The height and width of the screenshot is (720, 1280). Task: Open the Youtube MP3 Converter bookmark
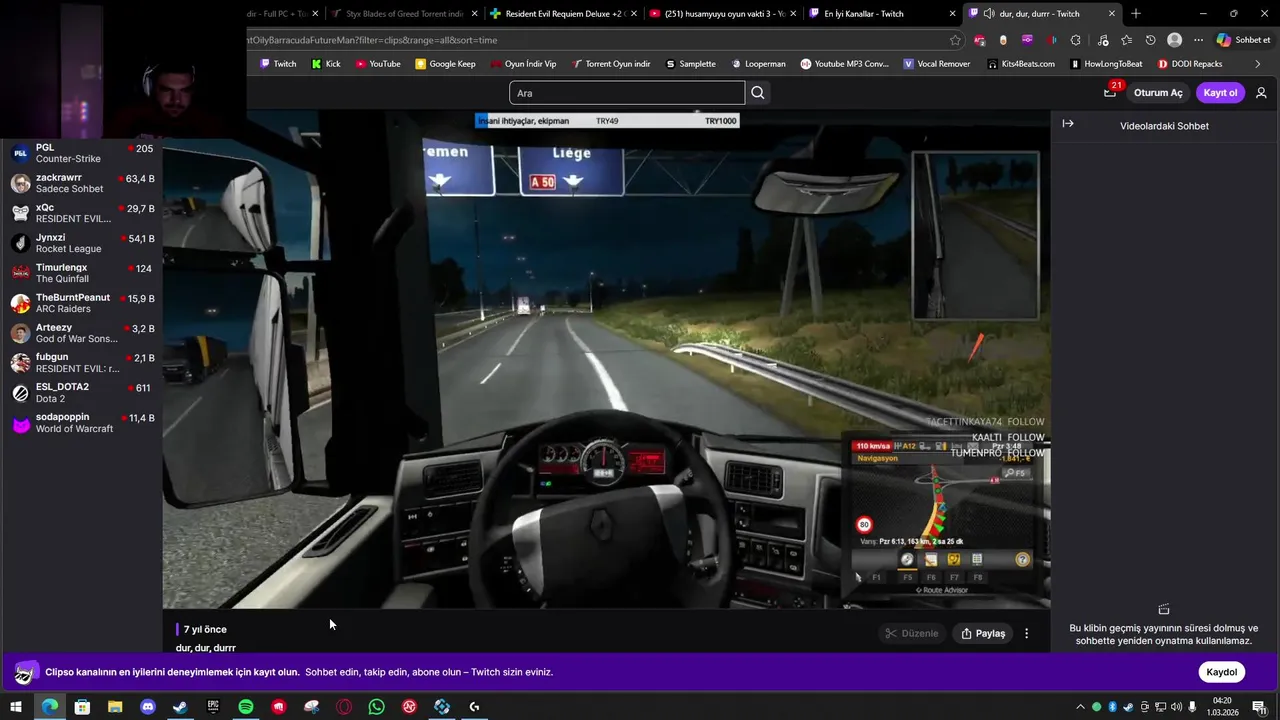click(845, 64)
